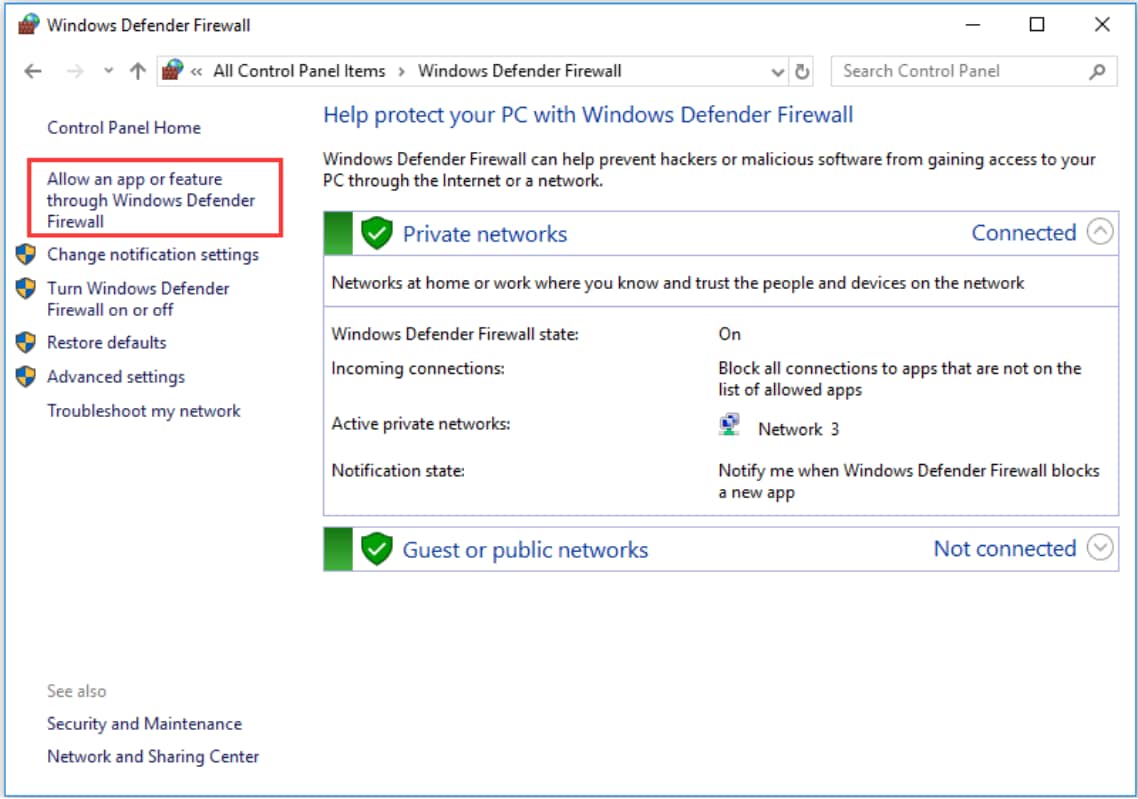
Task: Click the shield icon next to Change notification settings
Action: [x=25, y=254]
